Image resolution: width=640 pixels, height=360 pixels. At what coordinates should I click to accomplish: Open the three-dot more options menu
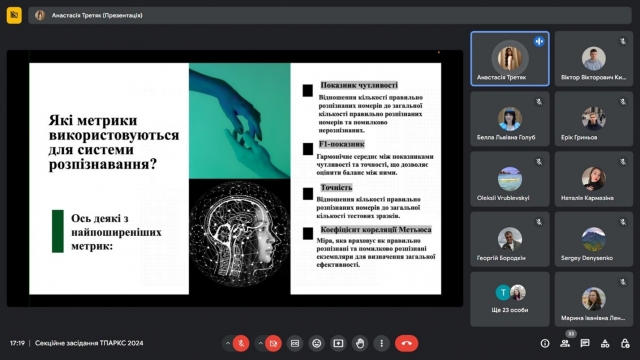pyautogui.click(x=381, y=343)
